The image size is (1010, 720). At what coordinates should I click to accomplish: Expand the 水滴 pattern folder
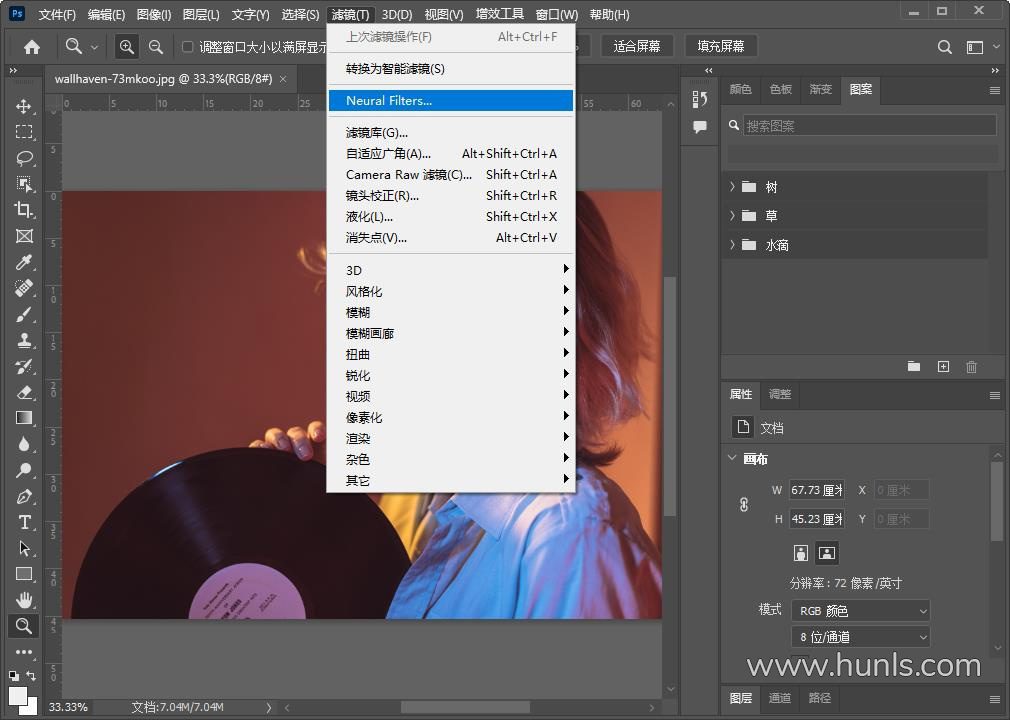pos(732,245)
